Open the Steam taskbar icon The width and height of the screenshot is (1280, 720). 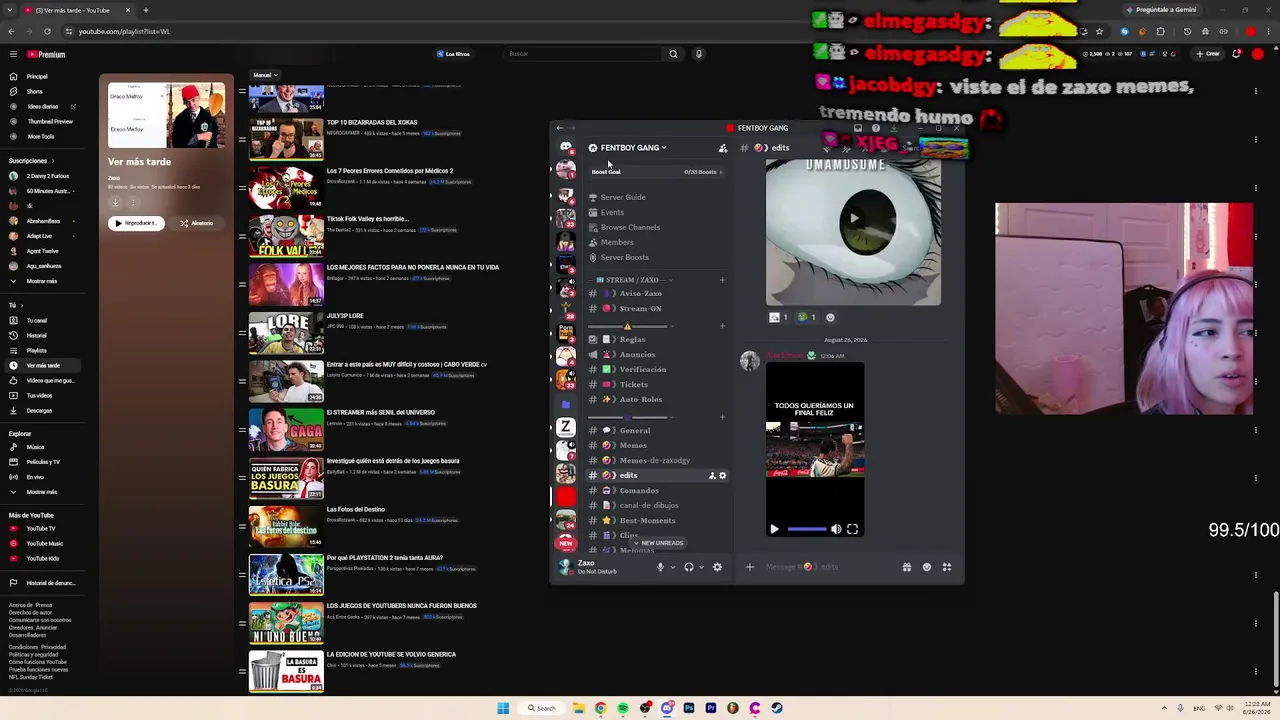(x=777, y=708)
